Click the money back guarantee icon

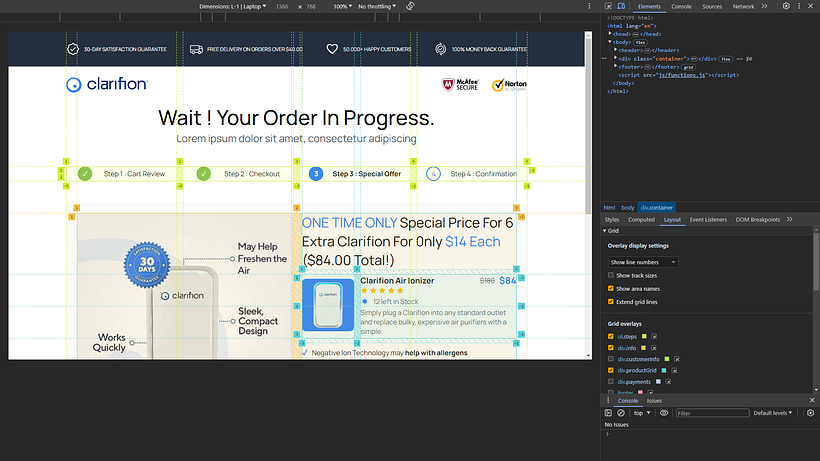[441, 49]
